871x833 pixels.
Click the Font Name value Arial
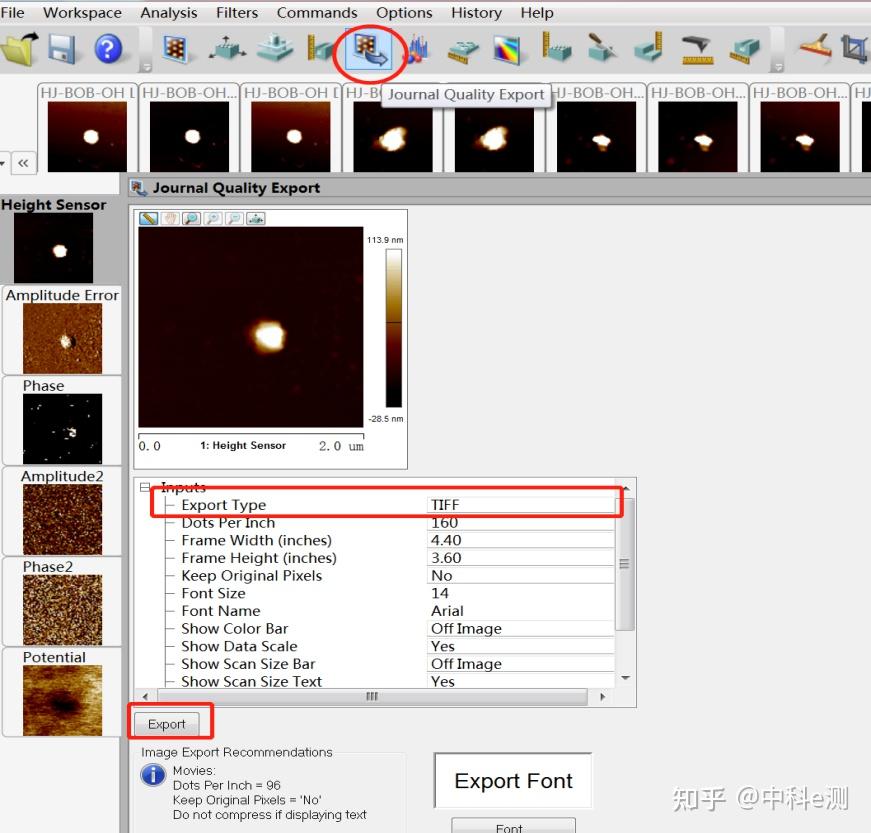pyautogui.click(x=521, y=611)
